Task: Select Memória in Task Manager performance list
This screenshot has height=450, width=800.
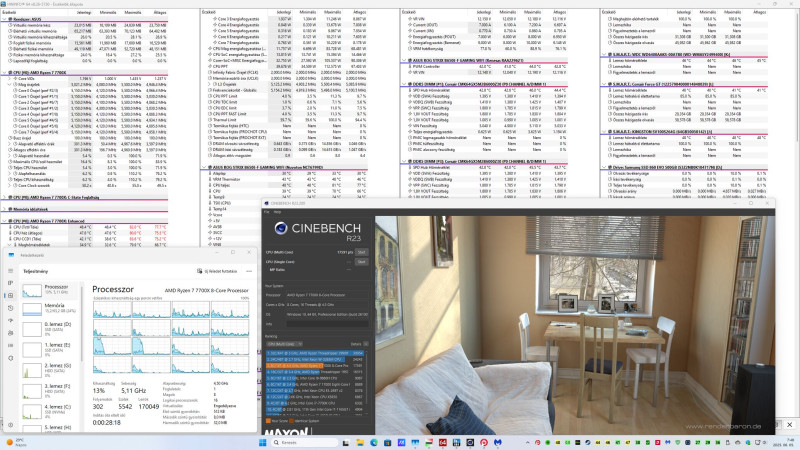Action: click(49, 308)
